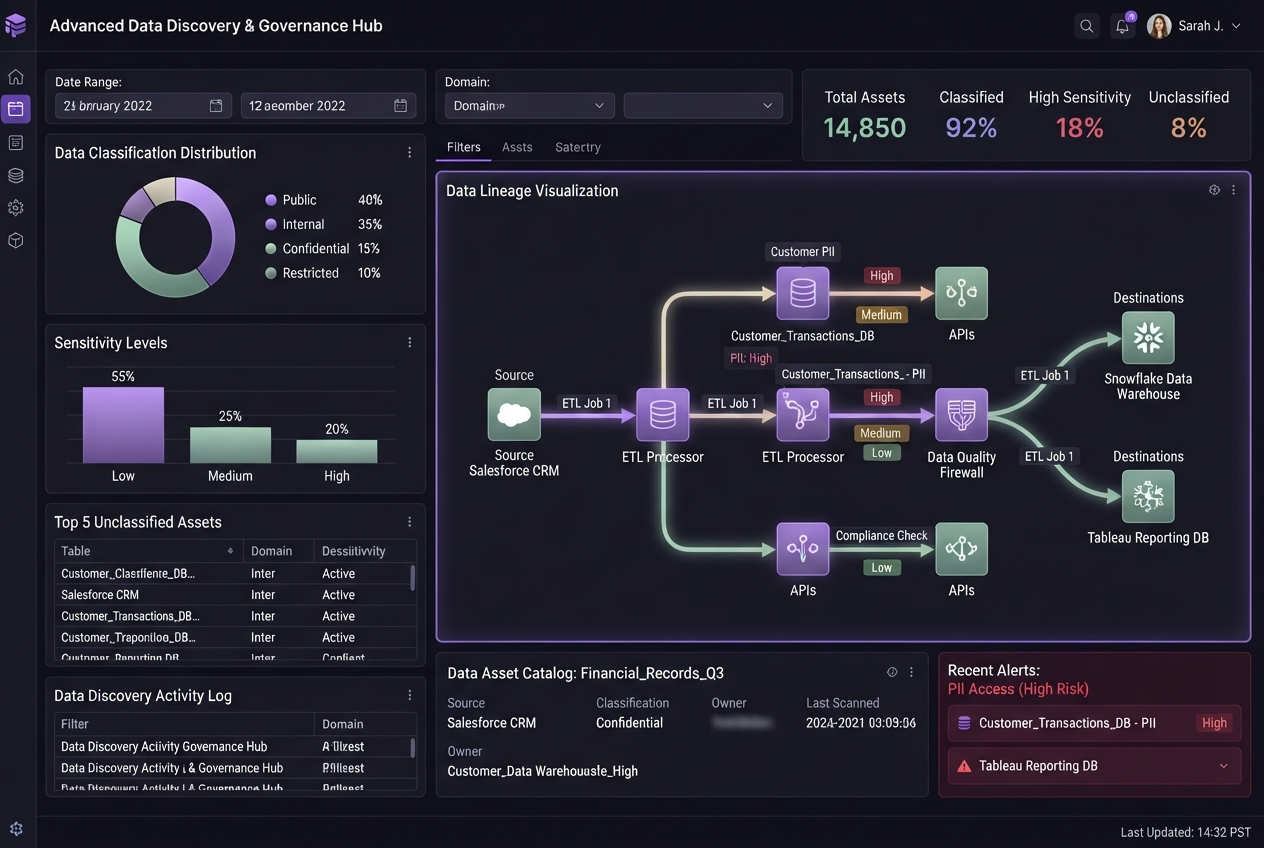This screenshot has width=1264, height=848.
Task: Open the database stack sidebar icon
Action: tap(16, 175)
